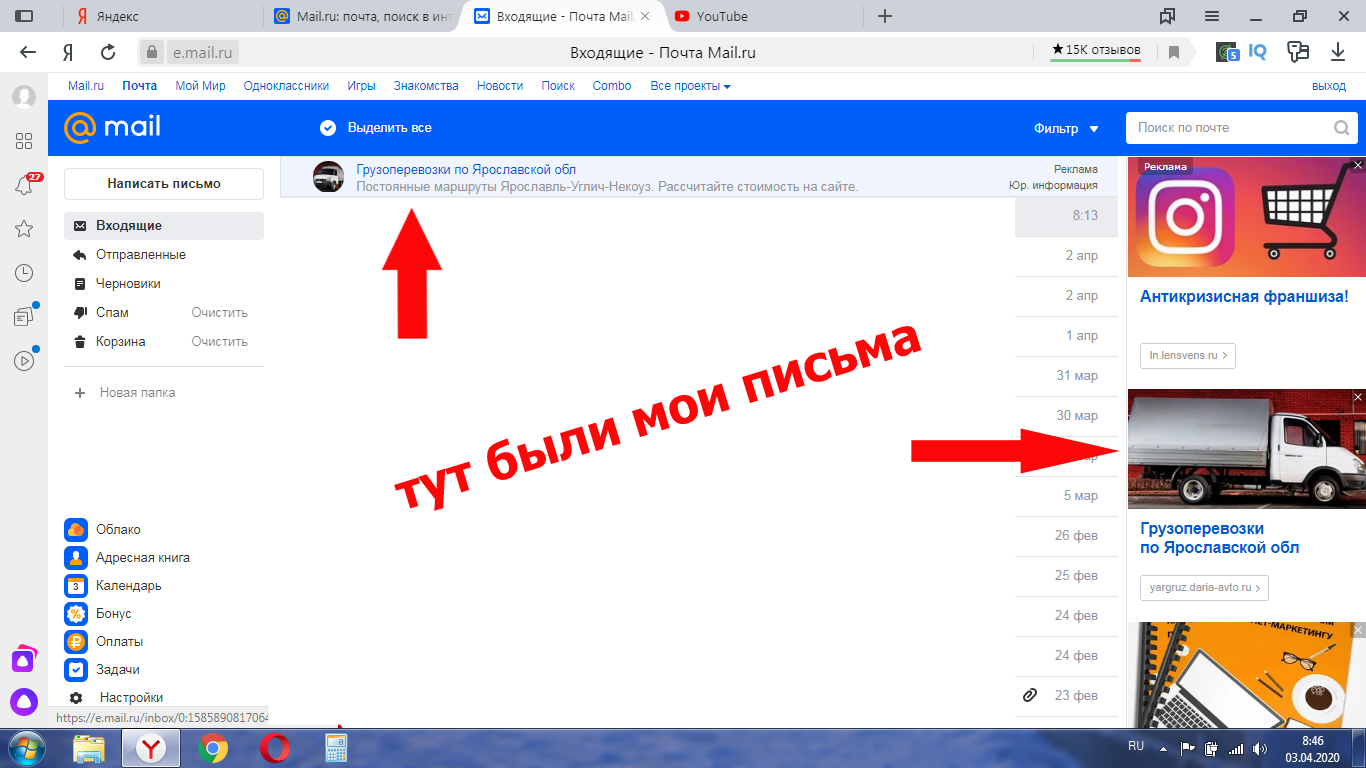1366x768 pixels.
Task: Open Google Chrome from the taskbar
Action: coord(212,748)
